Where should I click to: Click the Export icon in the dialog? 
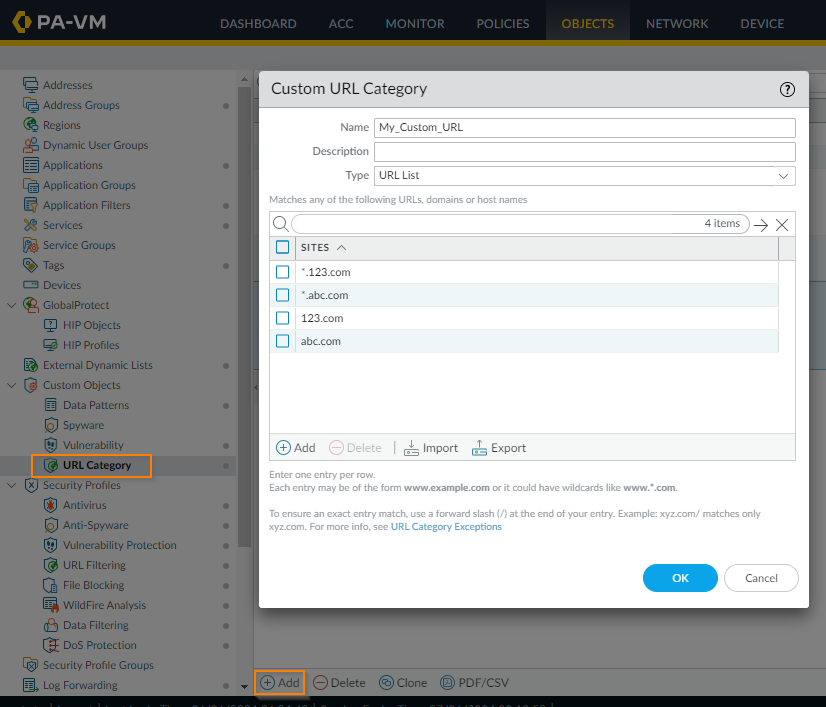pos(479,448)
